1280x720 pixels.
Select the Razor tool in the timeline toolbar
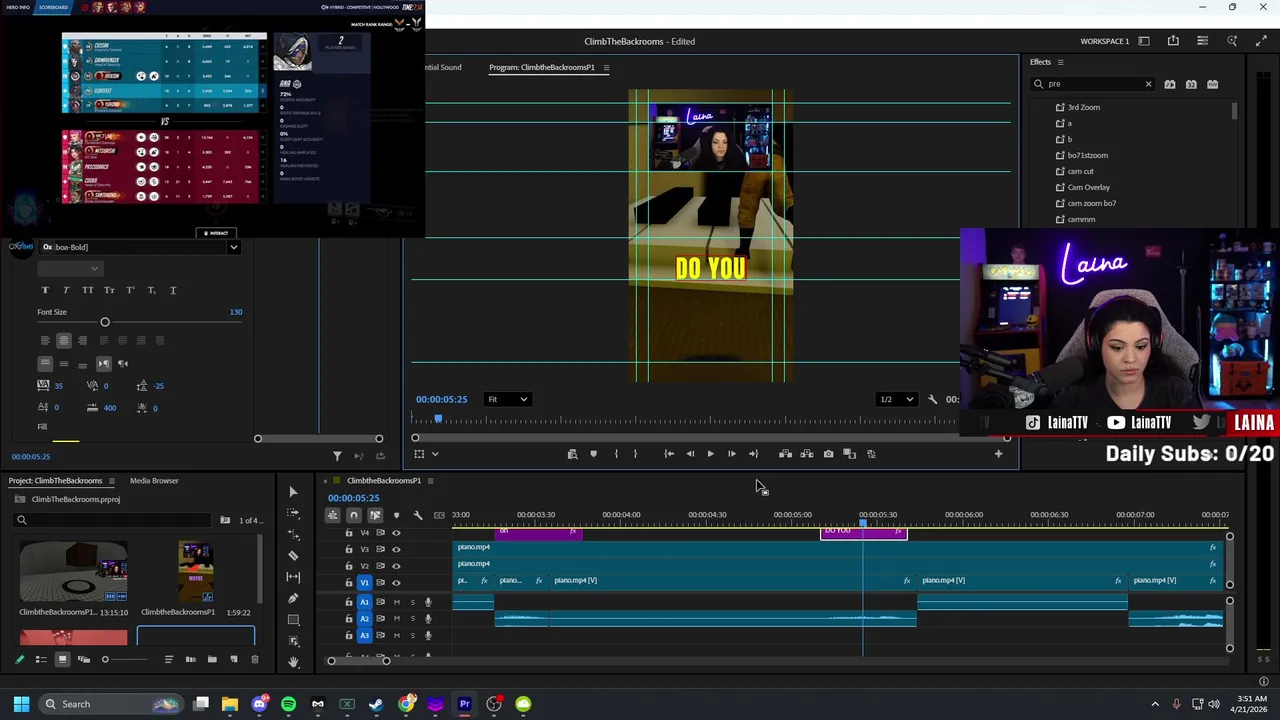[293, 555]
